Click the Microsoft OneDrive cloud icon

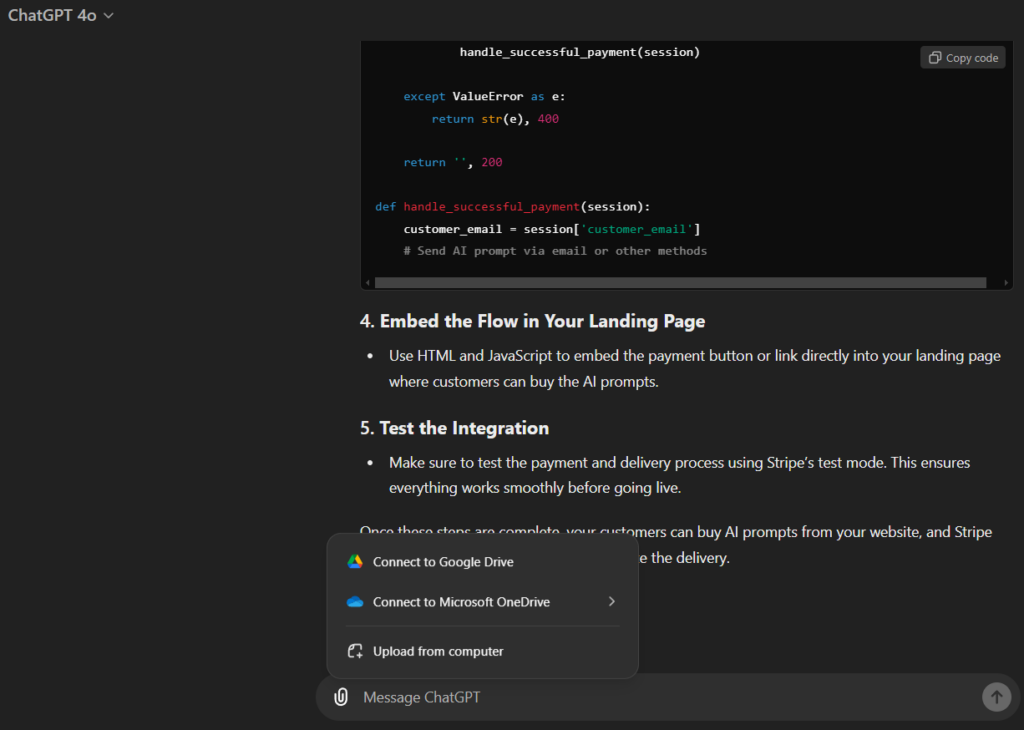click(x=355, y=602)
